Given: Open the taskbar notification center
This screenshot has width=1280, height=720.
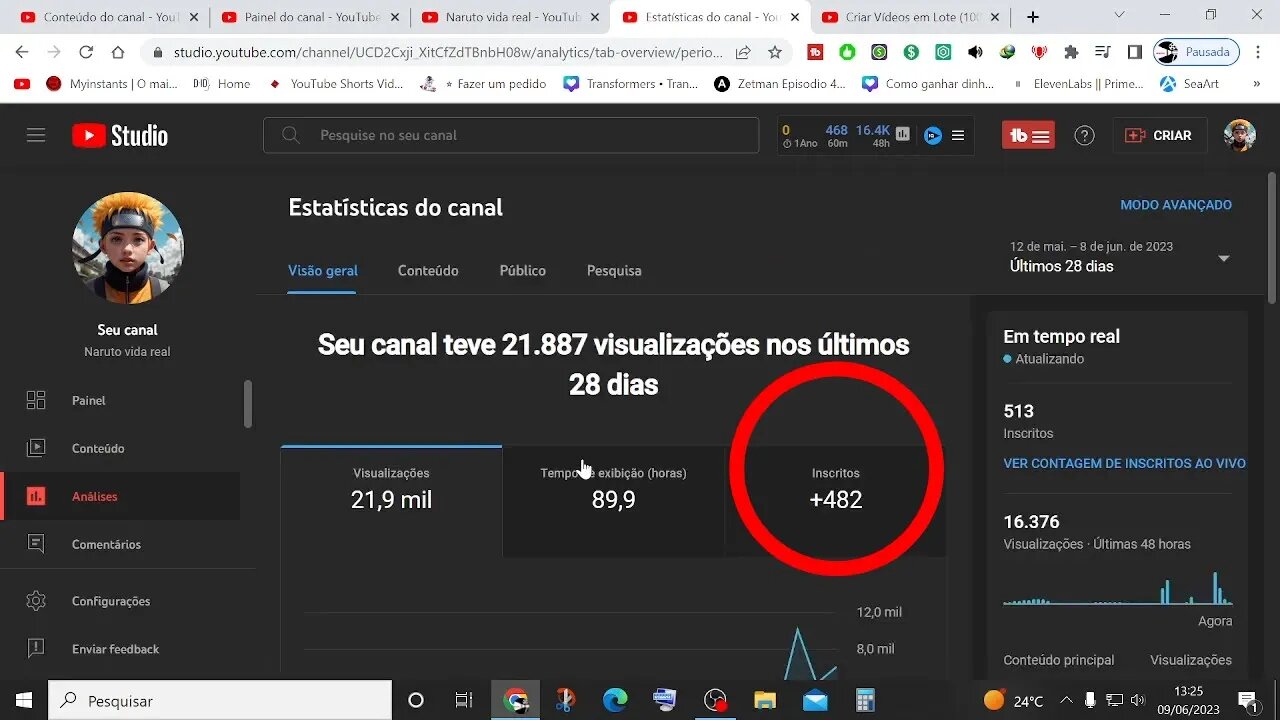Looking at the screenshot, I should click(1248, 700).
